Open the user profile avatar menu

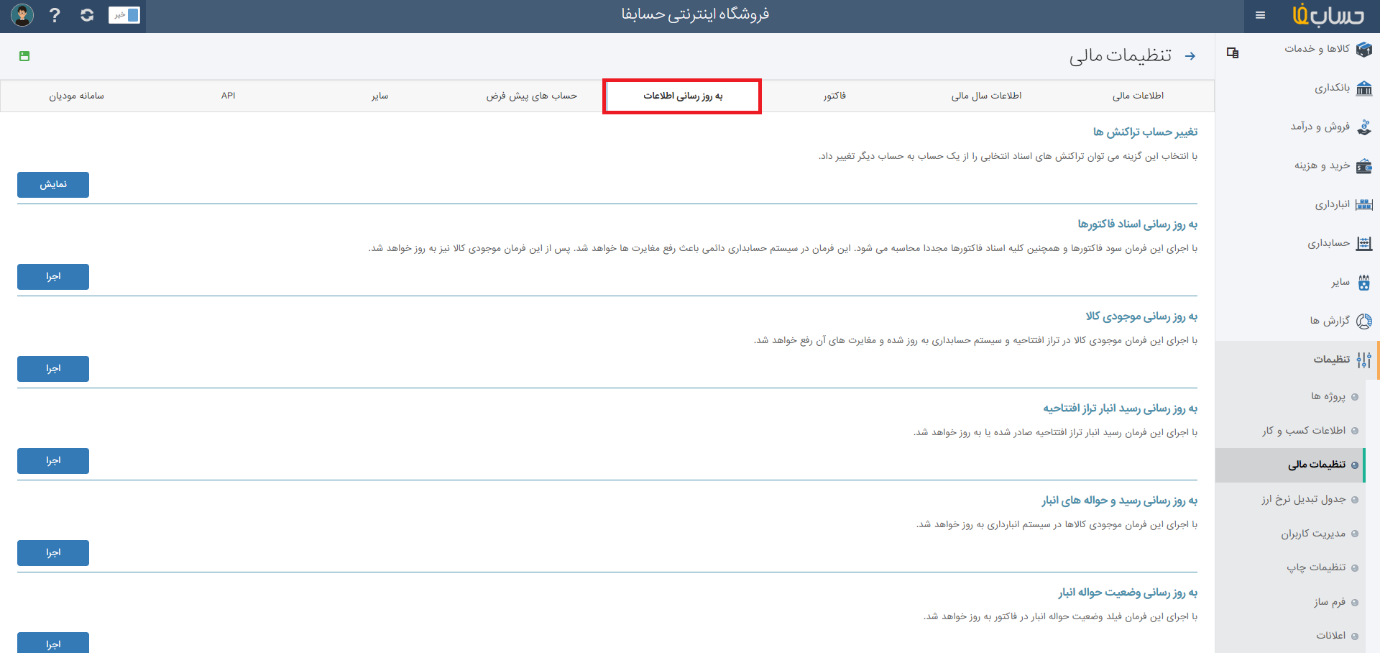pyautogui.click(x=22, y=15)
